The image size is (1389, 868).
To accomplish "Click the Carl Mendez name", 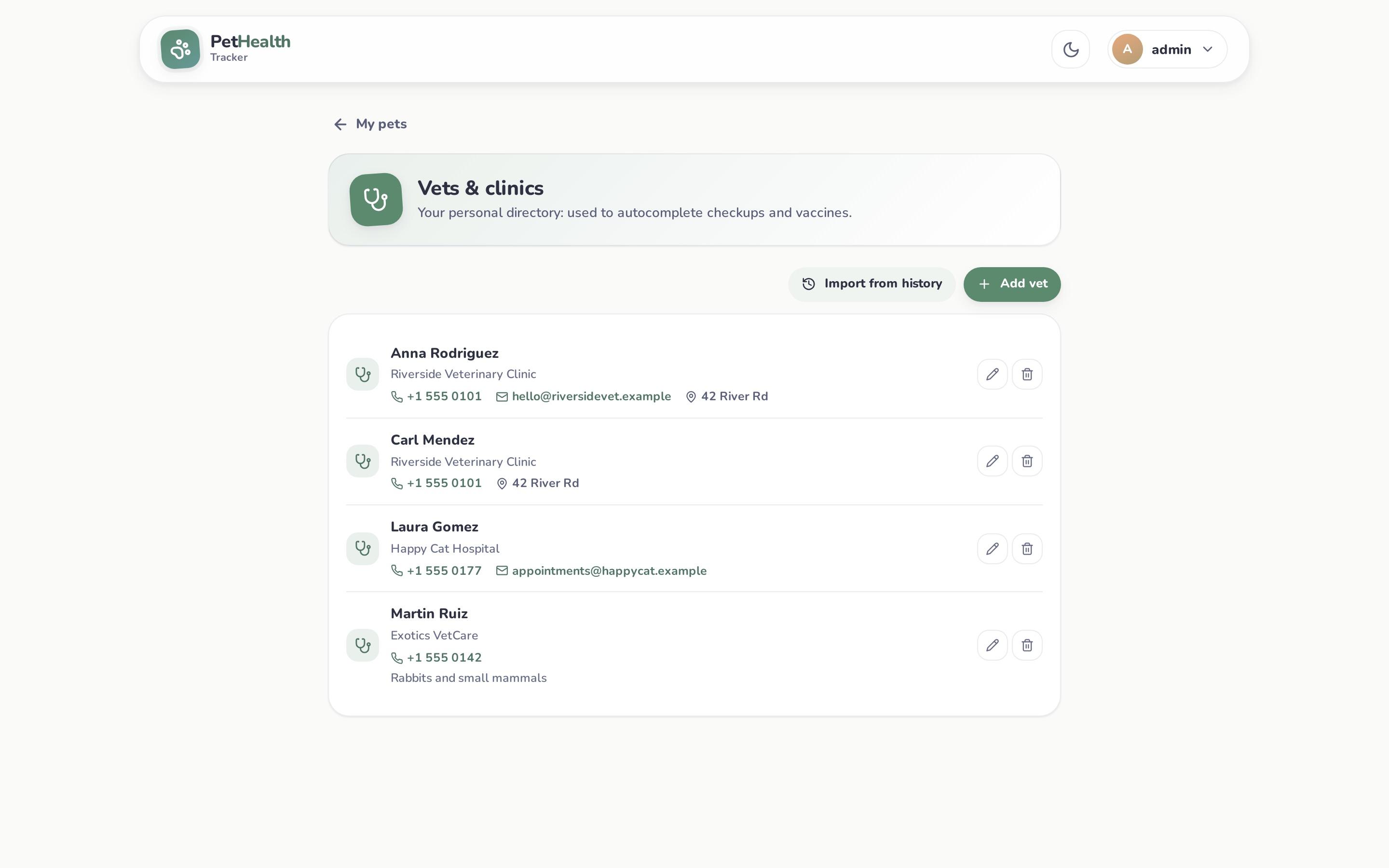I will tap(433, 440).
